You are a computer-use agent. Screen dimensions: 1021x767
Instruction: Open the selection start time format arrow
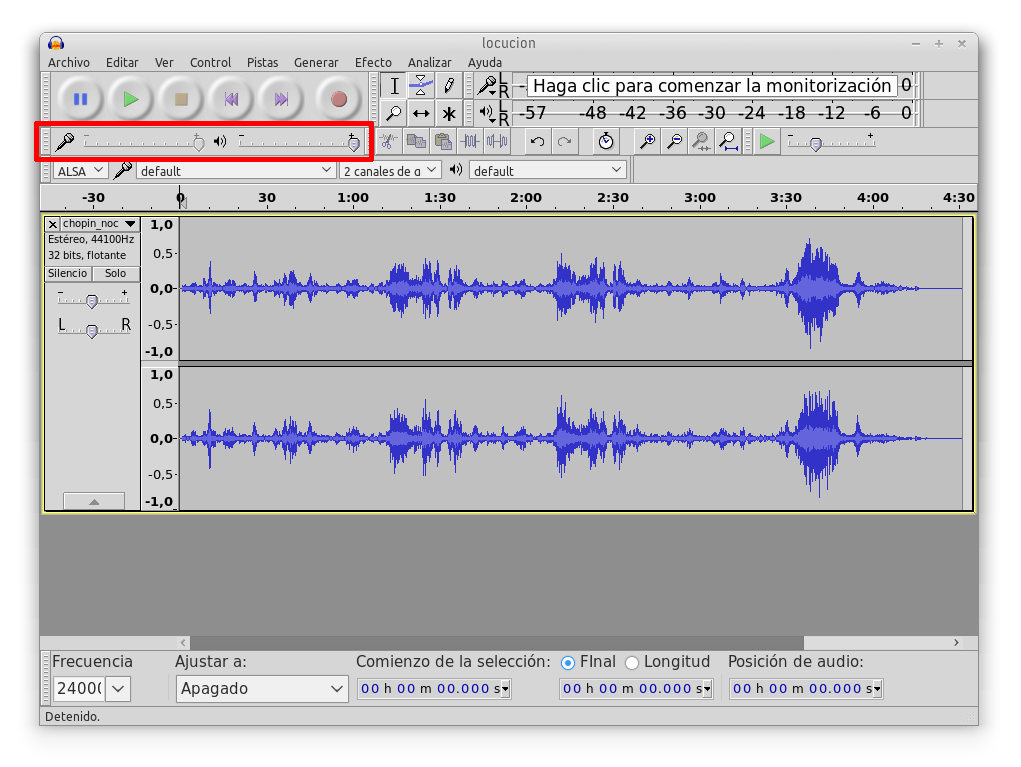505,689
